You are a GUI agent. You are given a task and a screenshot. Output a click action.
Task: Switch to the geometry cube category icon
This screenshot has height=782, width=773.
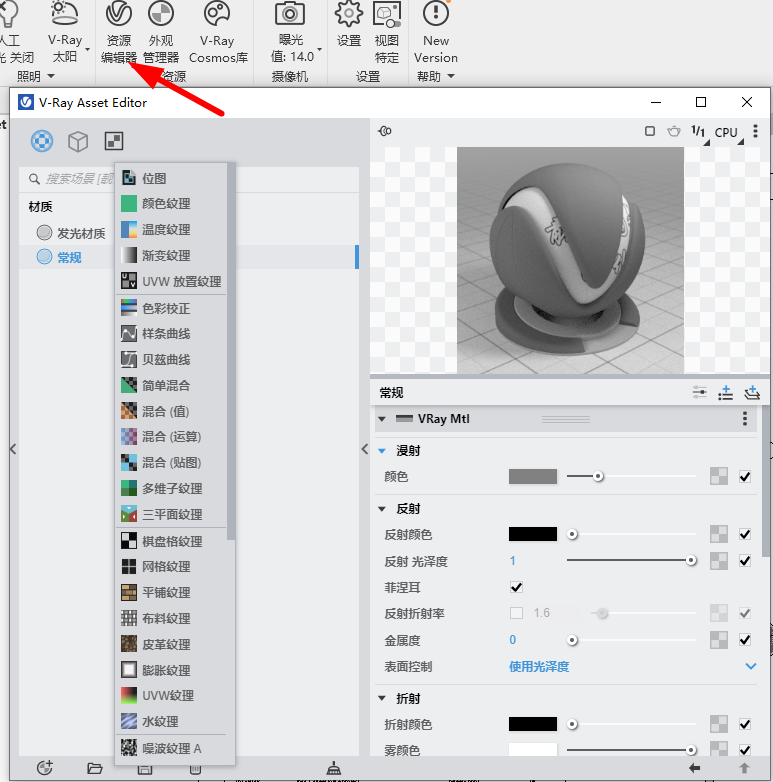click(x=78, y=141)
